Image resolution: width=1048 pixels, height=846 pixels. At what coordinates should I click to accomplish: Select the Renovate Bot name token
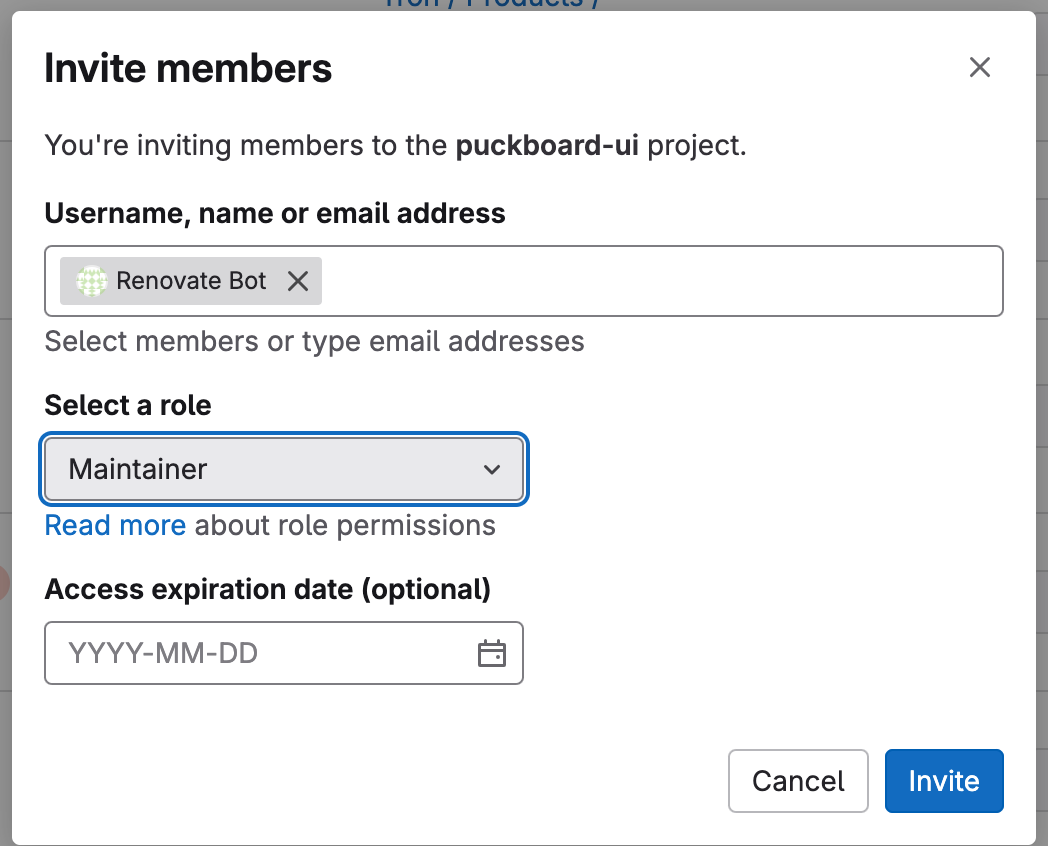191,281
